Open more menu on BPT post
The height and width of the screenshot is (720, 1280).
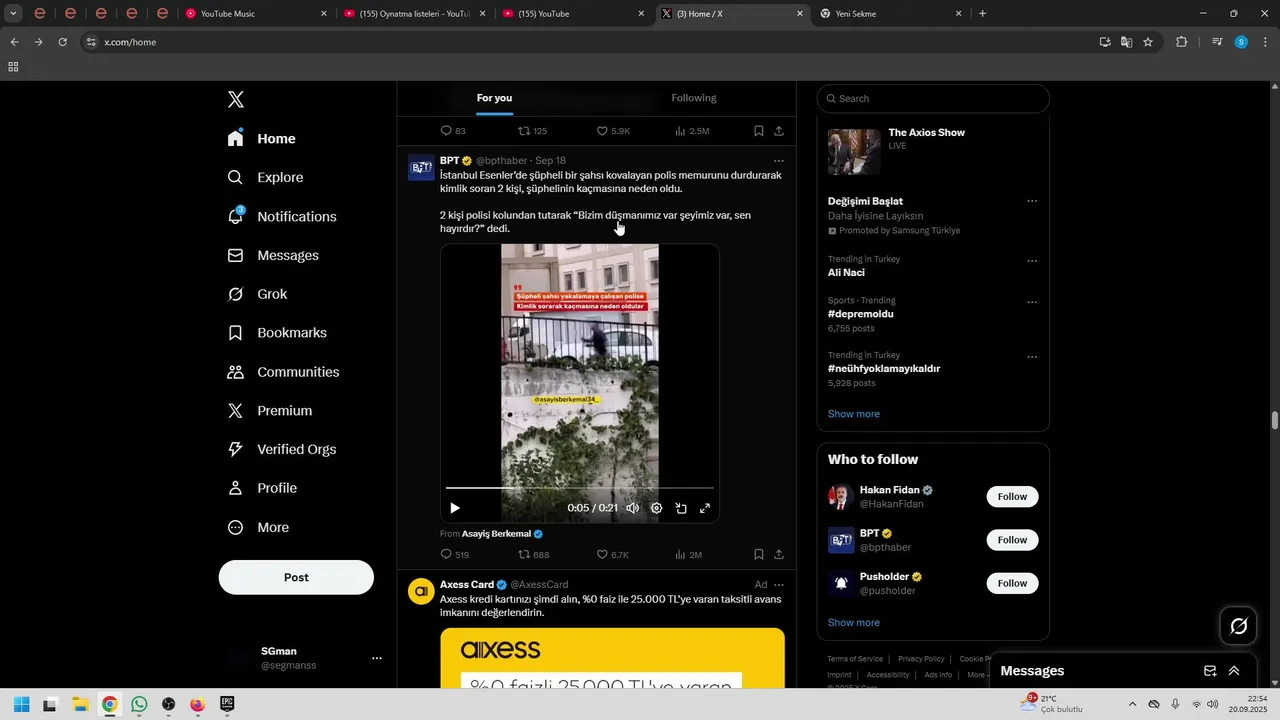point(779,161)
